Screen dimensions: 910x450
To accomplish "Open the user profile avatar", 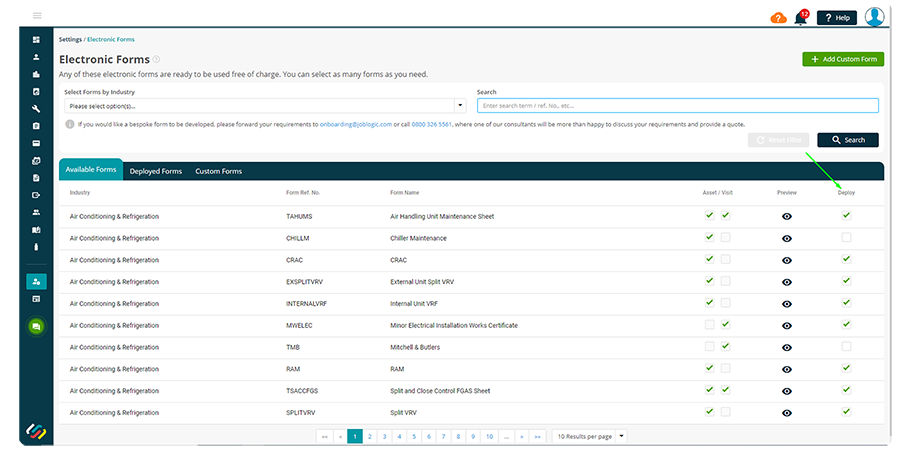I will pos(874,17).
